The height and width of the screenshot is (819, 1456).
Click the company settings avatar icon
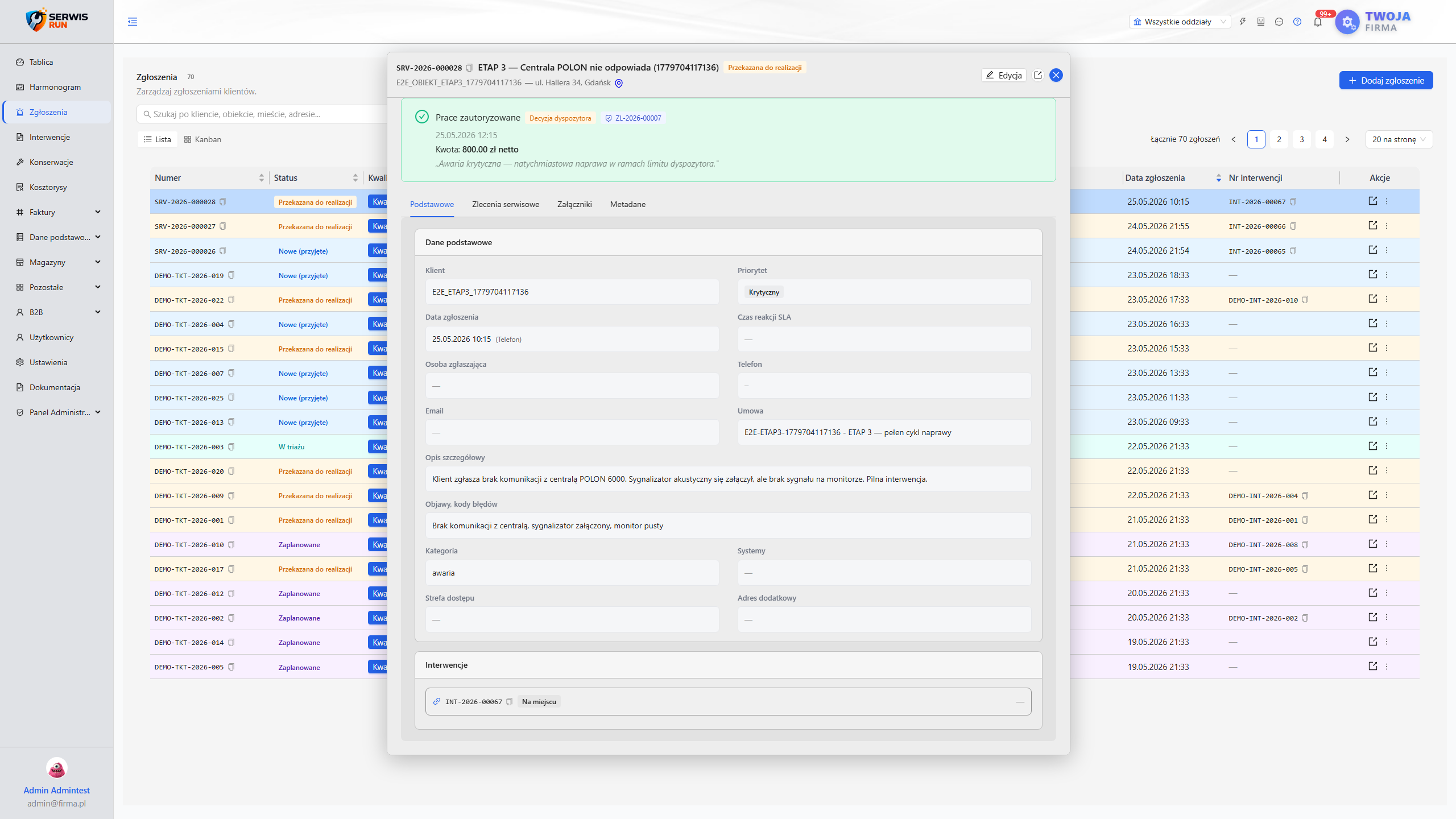(x=1347, y=22)
